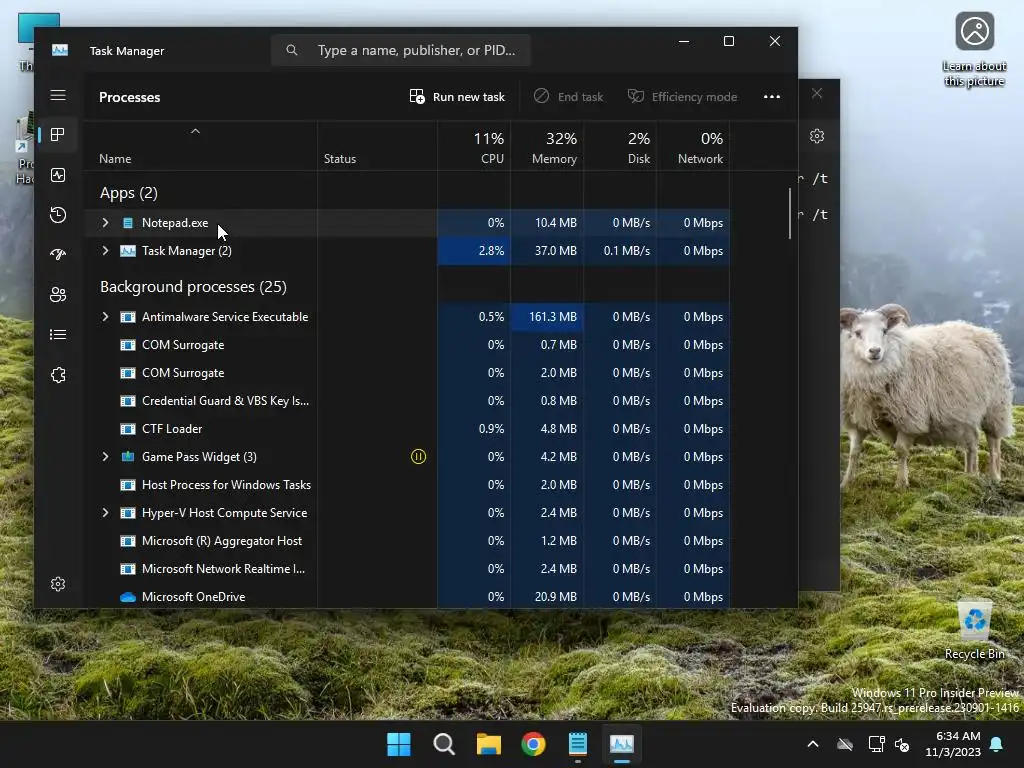Expand Hyper-V Host Compute Service group
The height and width of the screenshot is (768, 1024).
click(105, 513)
